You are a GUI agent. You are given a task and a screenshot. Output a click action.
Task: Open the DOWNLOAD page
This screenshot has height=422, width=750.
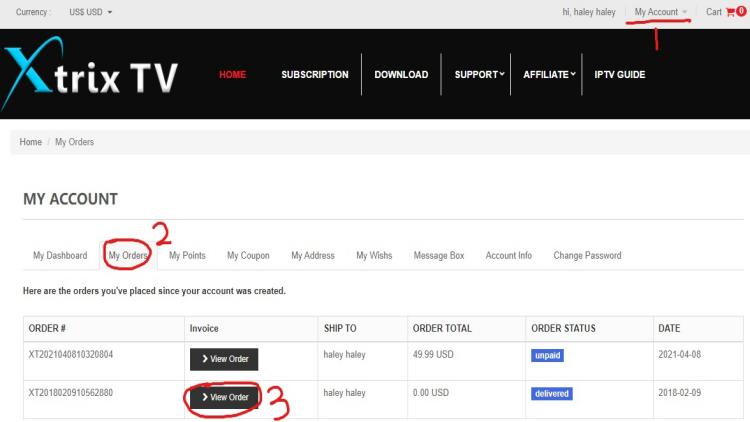pos(401,75)
